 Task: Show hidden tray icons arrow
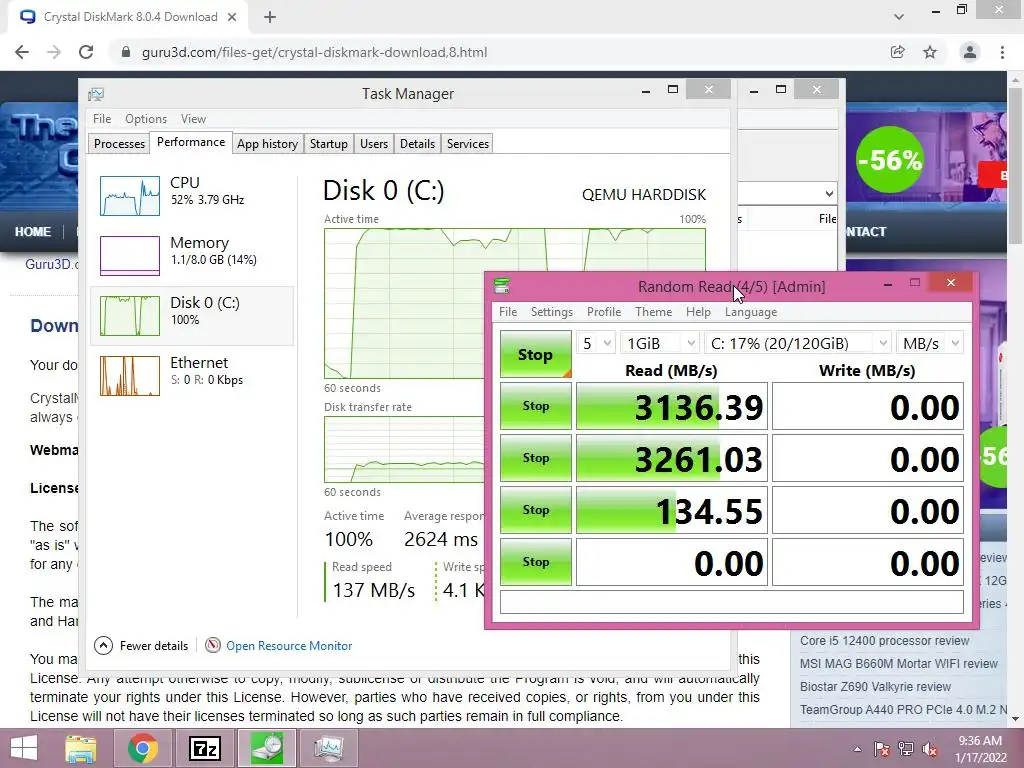point(857,749)
